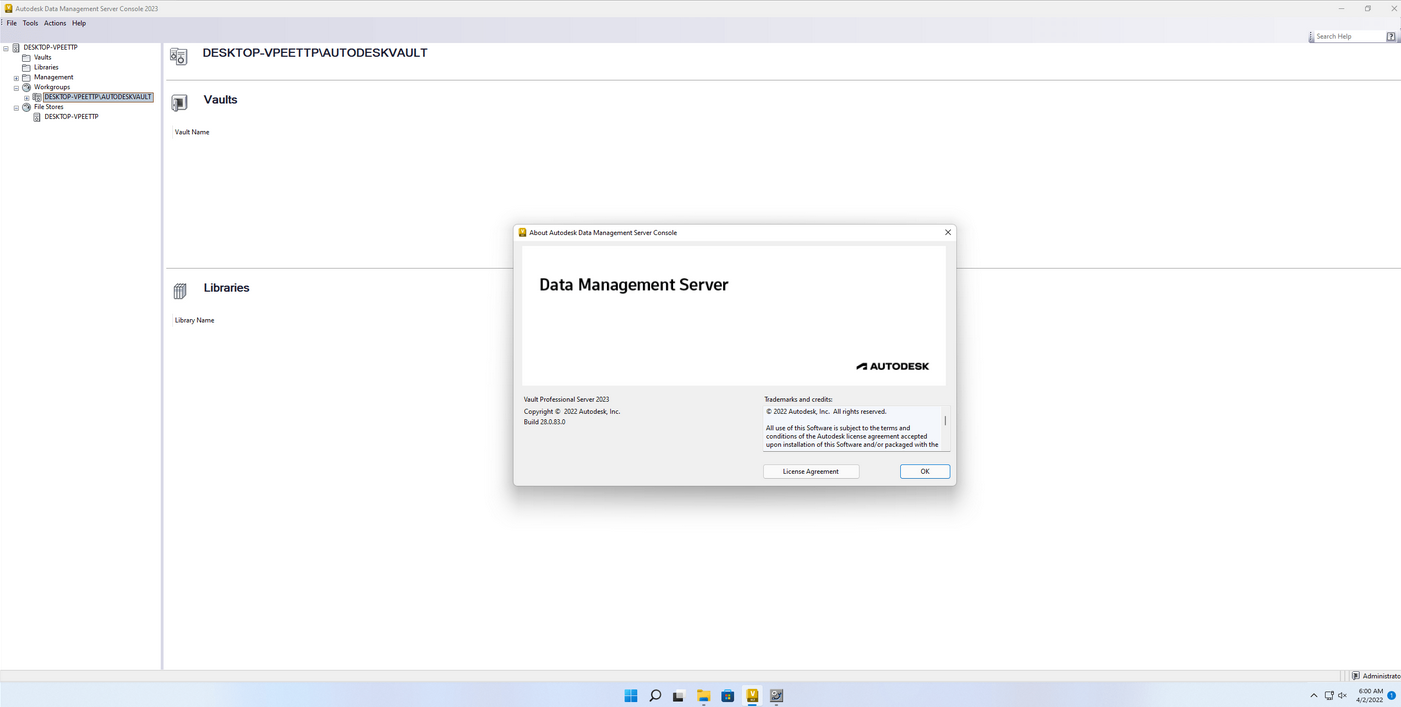This screenshot has height=707, width=1401.
Task: Click the Autodesk Vault server taskbar icon
Action: (x=752, y=696)
